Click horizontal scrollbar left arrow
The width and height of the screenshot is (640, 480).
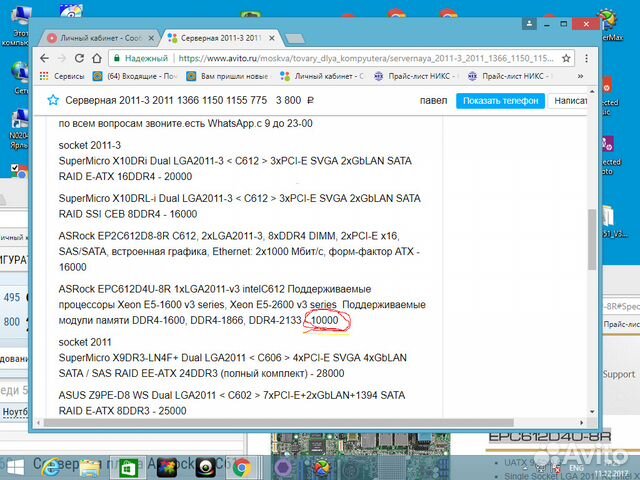38,422
